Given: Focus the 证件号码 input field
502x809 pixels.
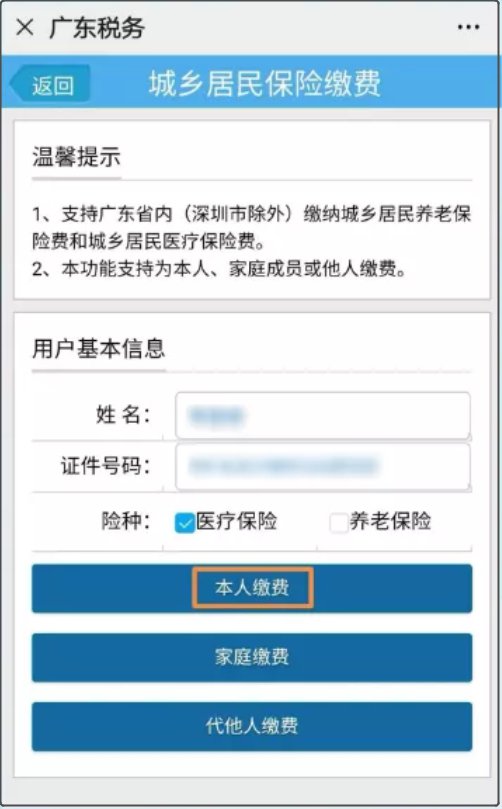Looking at the screenshot, I should [322, 466].
